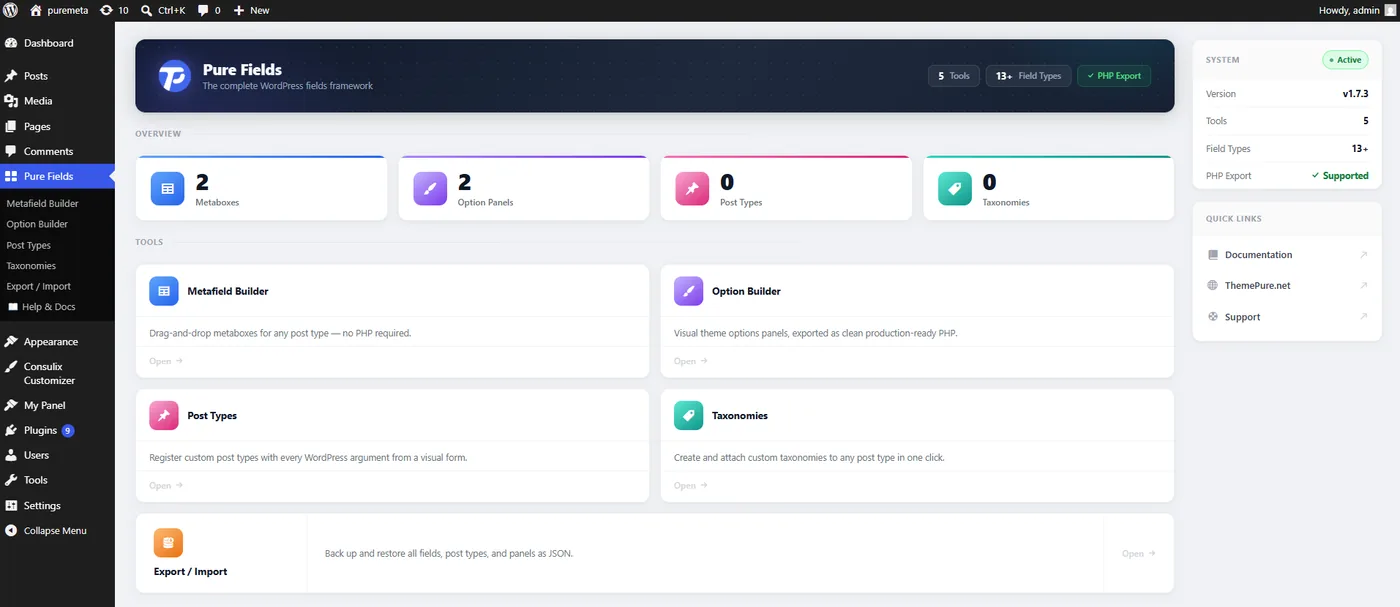Click Open link under Metafield Builder card
This screenshot has height=607, width=1400.
166,361
